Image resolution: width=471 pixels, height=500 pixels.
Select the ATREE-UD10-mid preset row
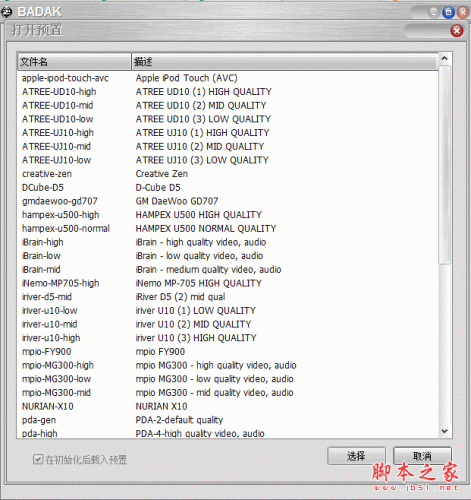click(228, 105)
